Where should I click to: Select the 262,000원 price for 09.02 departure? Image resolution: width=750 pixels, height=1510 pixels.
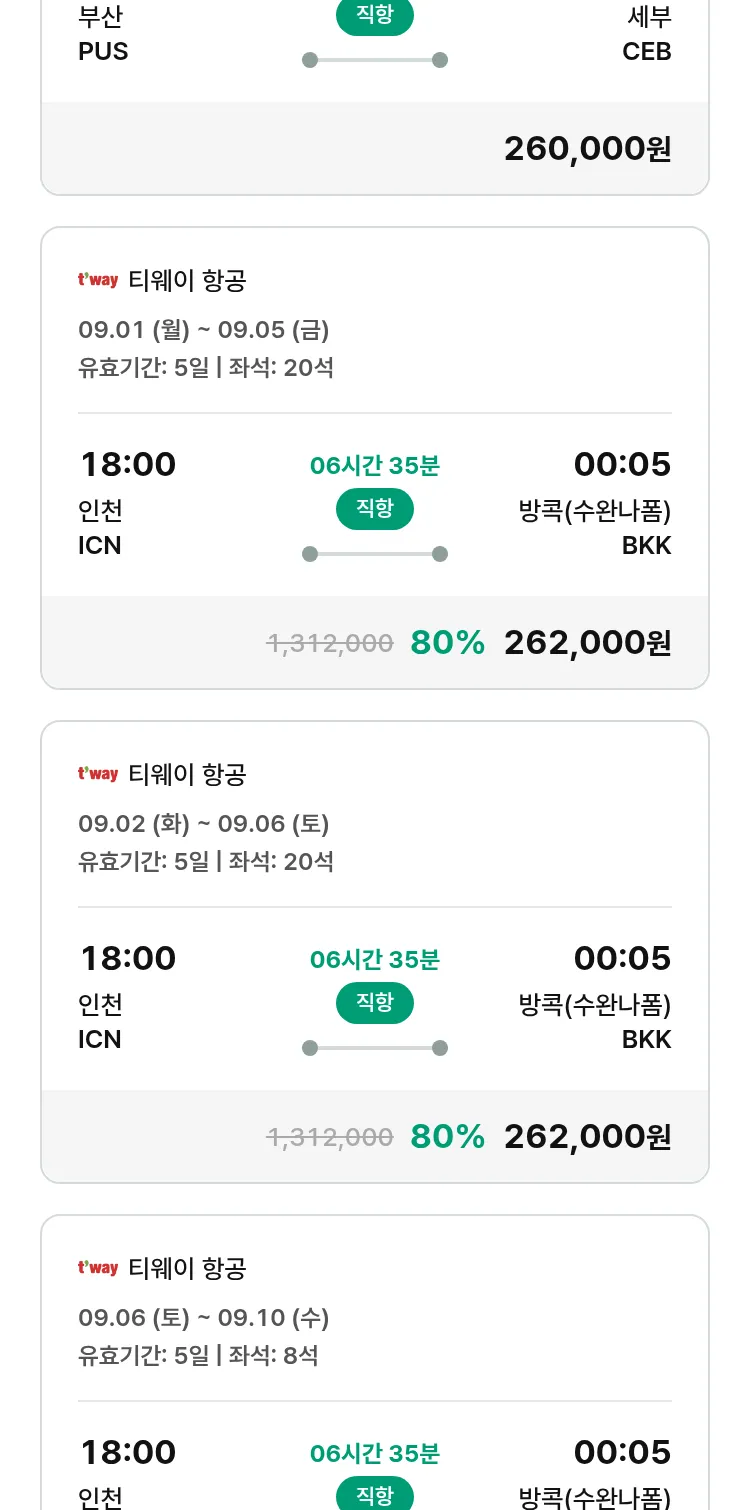point(587,1137)
